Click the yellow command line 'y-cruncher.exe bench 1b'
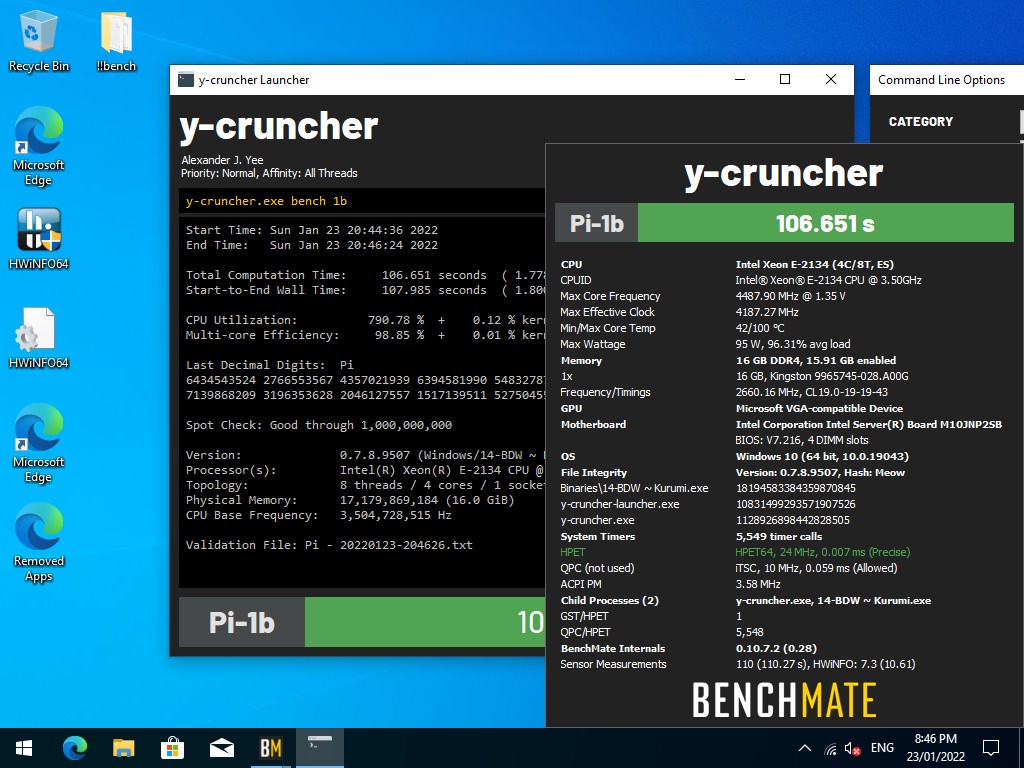This screenshot has height=768, width=1024. coord(266,201)
